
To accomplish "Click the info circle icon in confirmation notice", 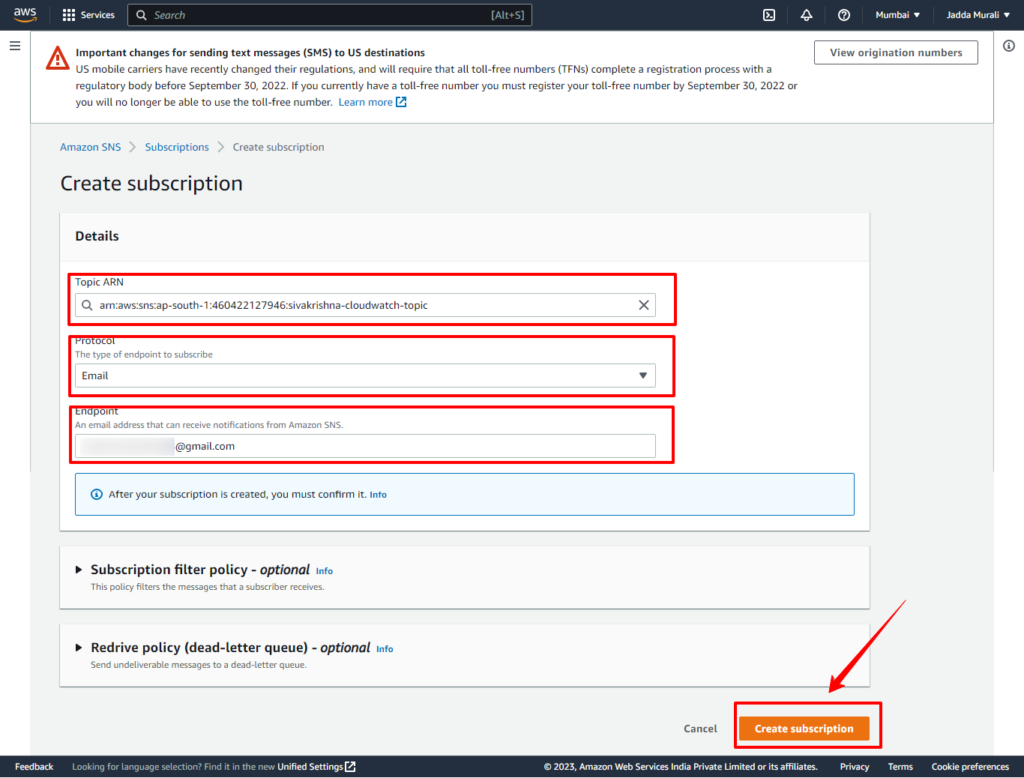I will (96, 494).
